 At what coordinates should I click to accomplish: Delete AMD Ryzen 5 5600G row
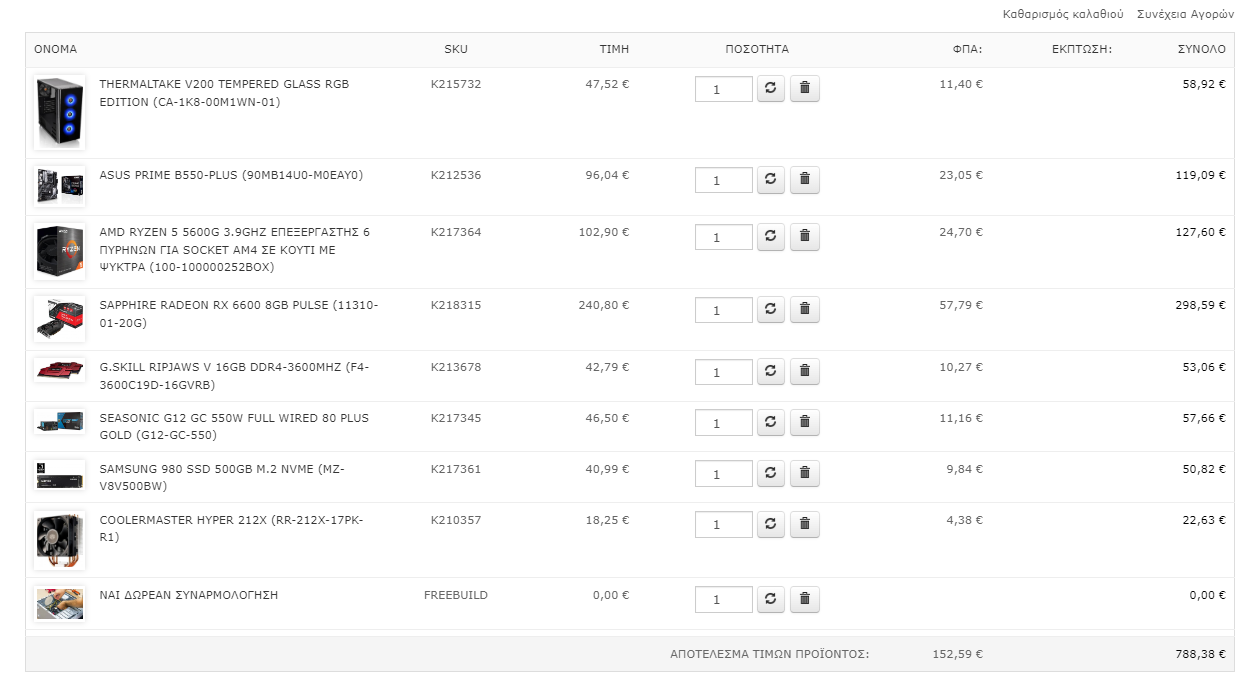805,237
